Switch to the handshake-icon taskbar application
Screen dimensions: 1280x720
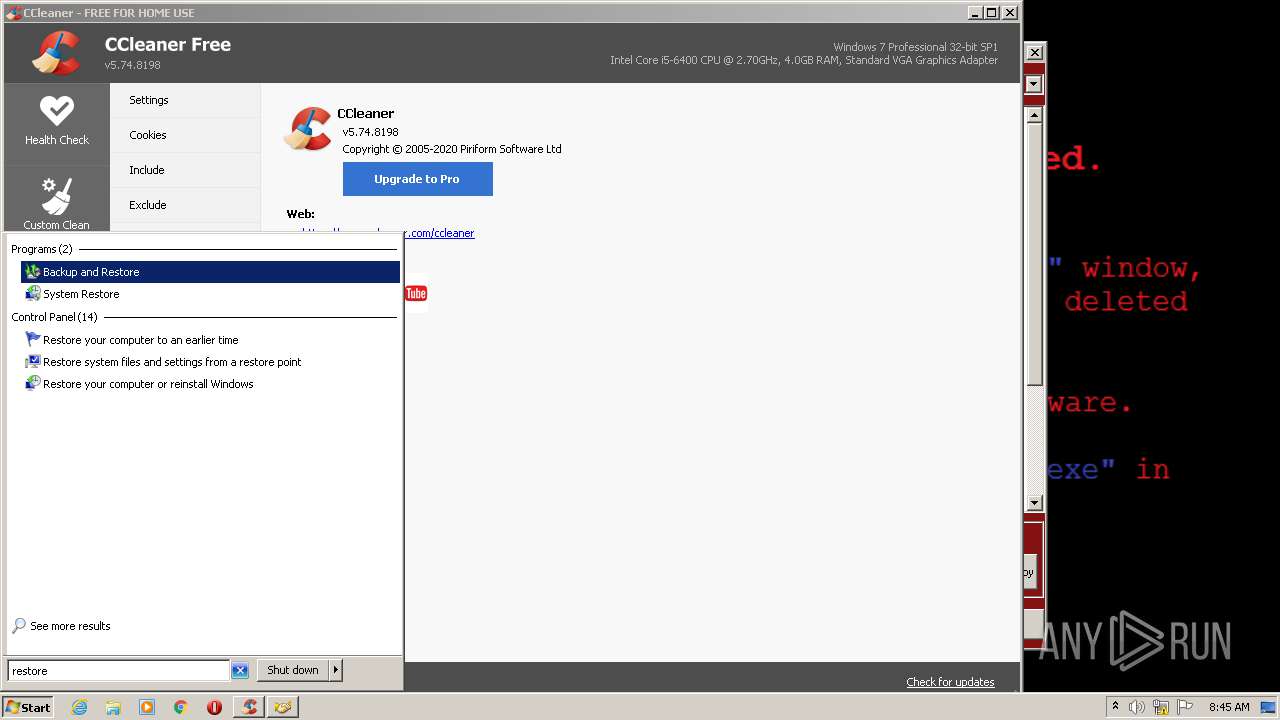(x=283, y=707)
